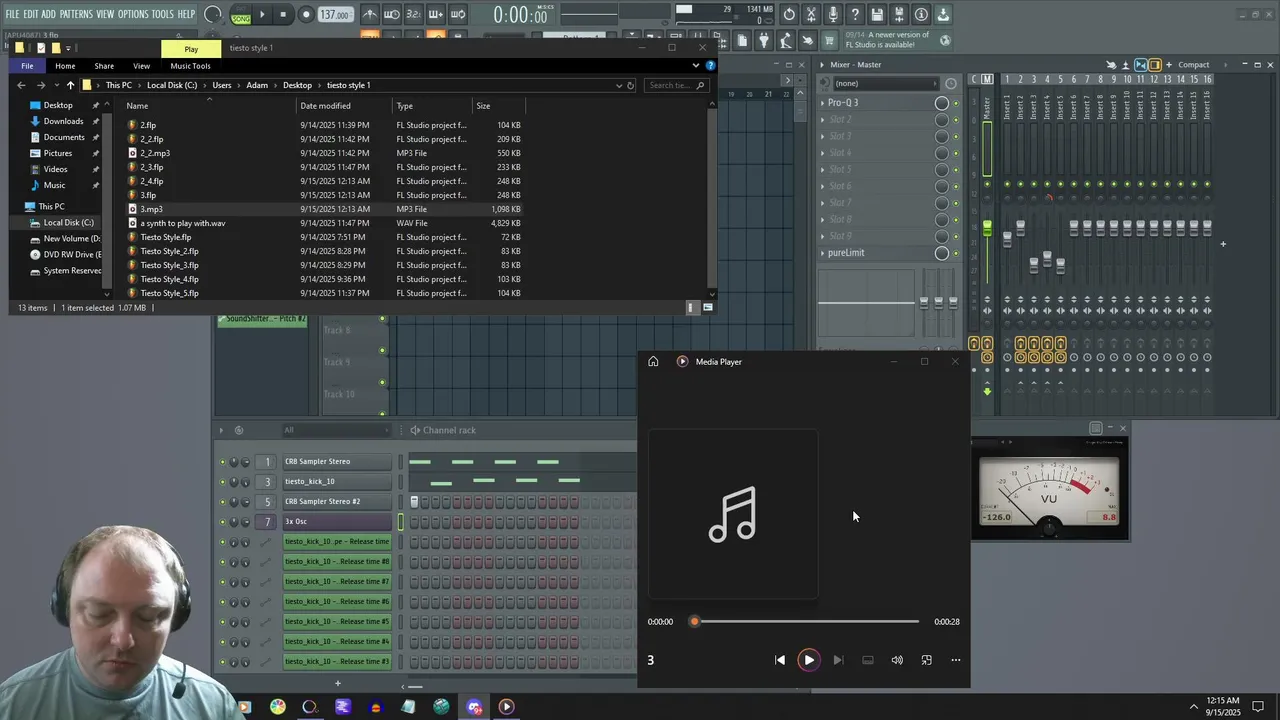This screenshot has width=1280, height=720.
Task: Toggle the loop recording icon
Action: (x=458, y=14)
